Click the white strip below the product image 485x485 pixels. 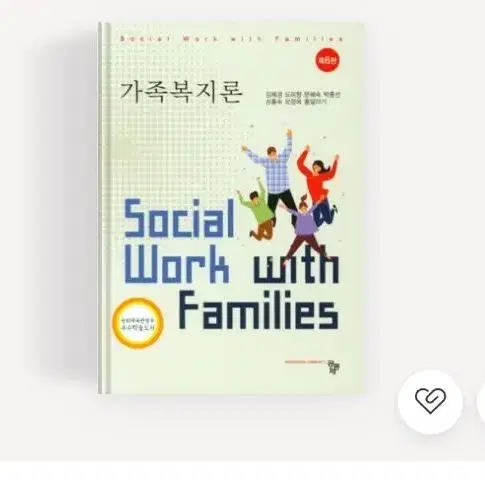click(242, 474)
